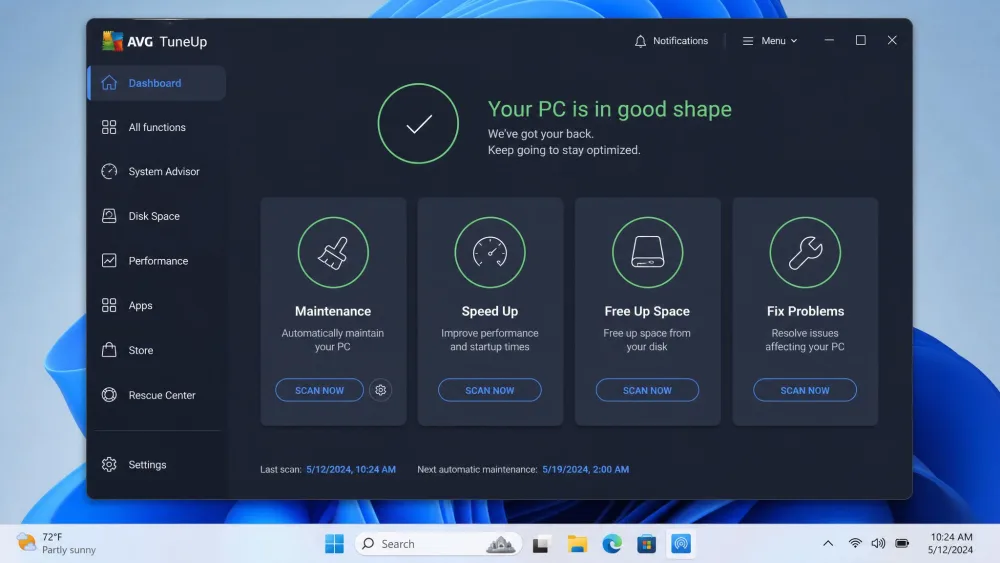The width and height of the screenshot is (1000, 563).
Task: Open the Apps sidebar entry
Action: coord(157,305)
